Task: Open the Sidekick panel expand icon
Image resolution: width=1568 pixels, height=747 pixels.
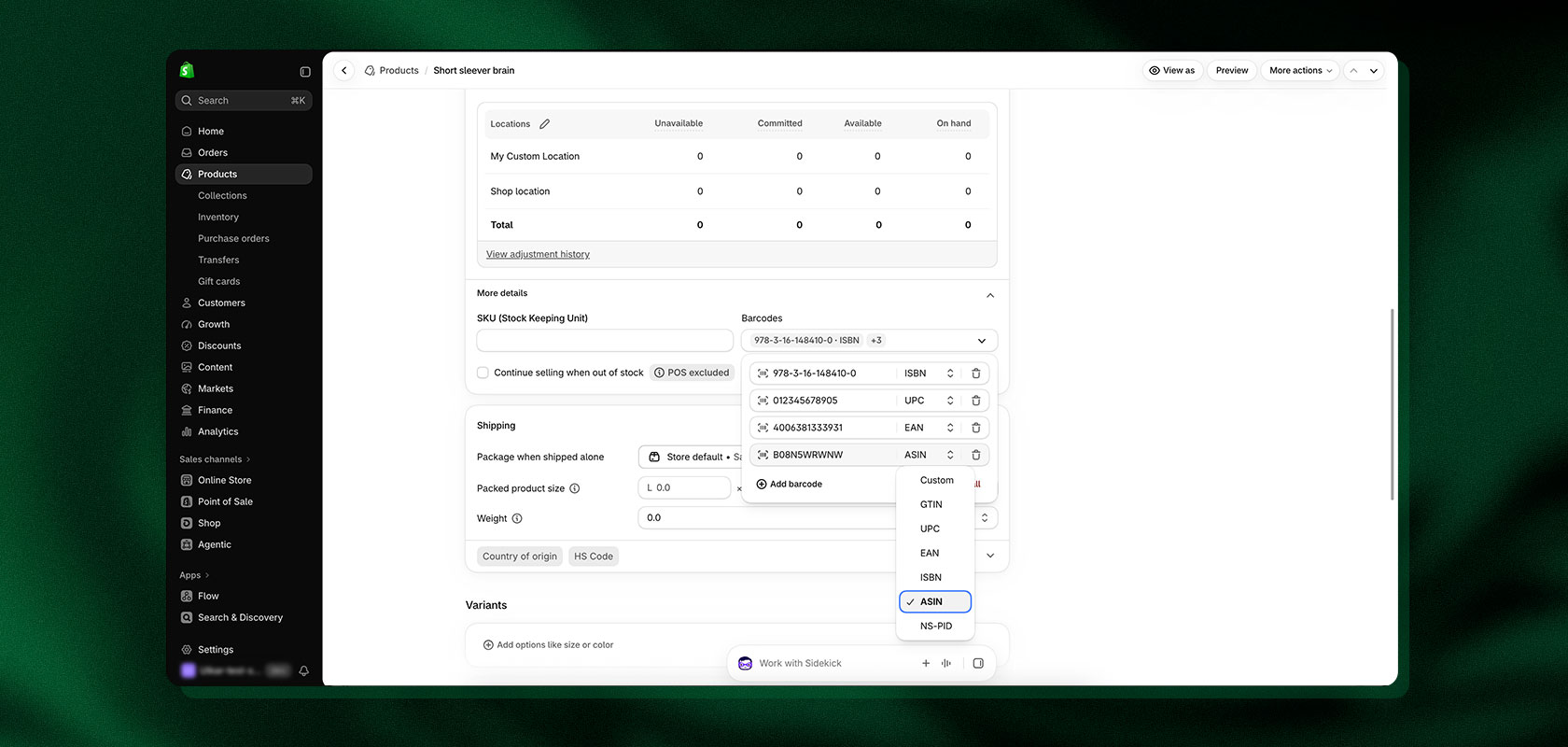Action: (978, 663)
